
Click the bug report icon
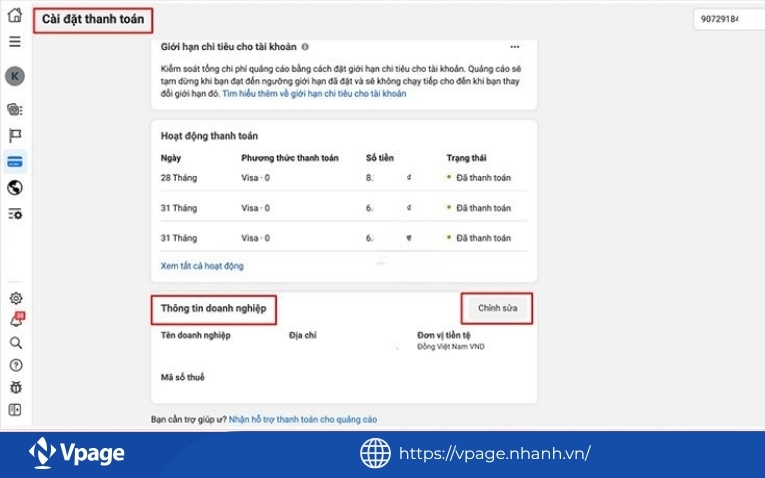point(14,386)
